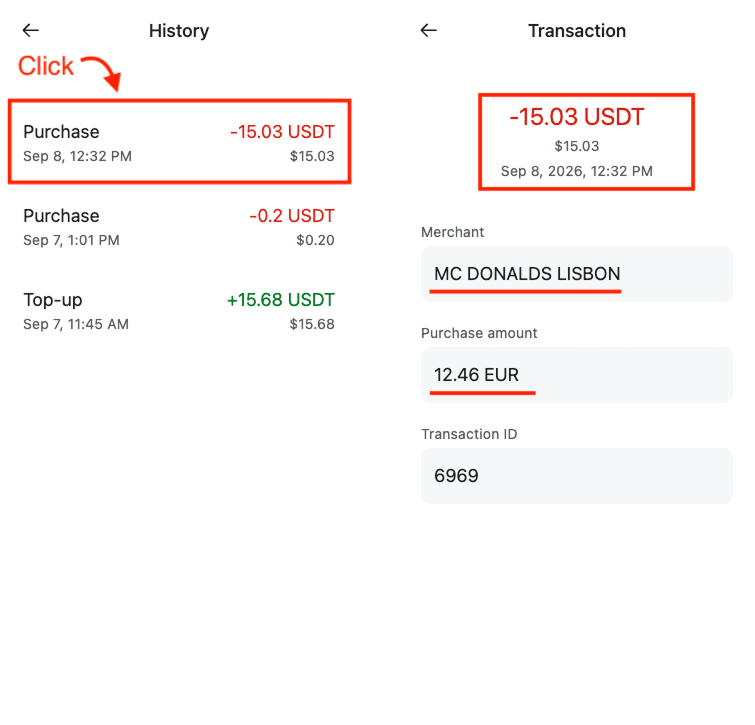The image size is (755, 725).
Task: Click the -0.2 USDT red amount
Action: pyautogui.click(x=292, y=216)
